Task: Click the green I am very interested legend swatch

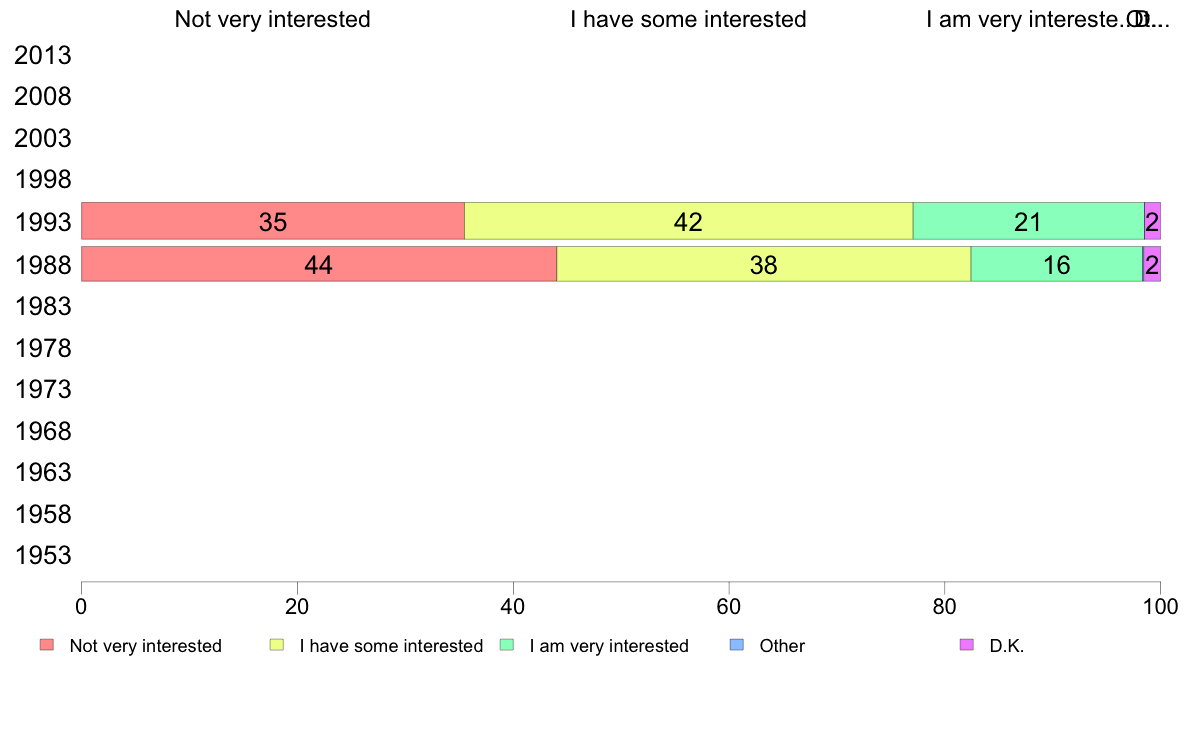Action: click(x=507, y=645)
